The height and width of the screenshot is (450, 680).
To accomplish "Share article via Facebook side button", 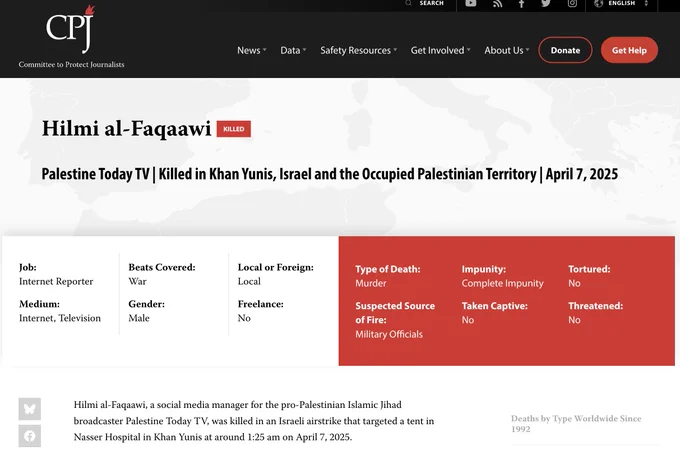I will point(29,436).
